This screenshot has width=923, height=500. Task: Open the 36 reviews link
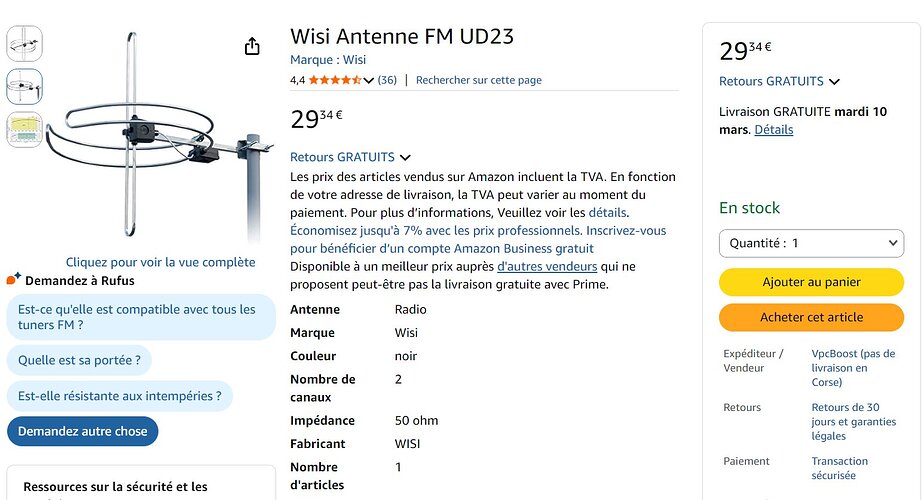point(387,80)
